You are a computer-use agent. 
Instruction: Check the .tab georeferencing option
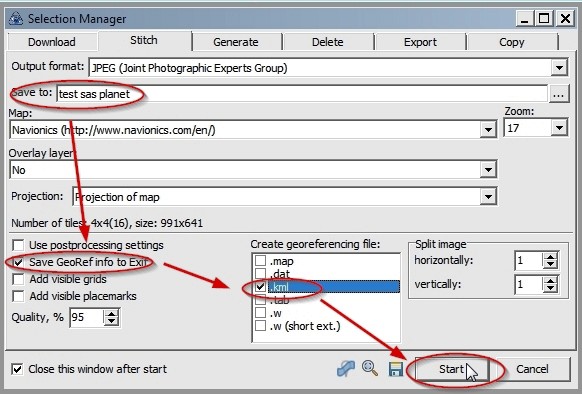(x=261, y=300)
